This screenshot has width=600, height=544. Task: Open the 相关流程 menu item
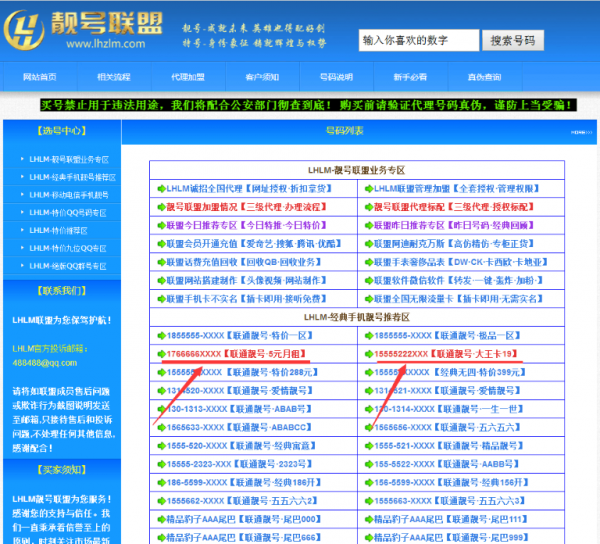(114, 77)
